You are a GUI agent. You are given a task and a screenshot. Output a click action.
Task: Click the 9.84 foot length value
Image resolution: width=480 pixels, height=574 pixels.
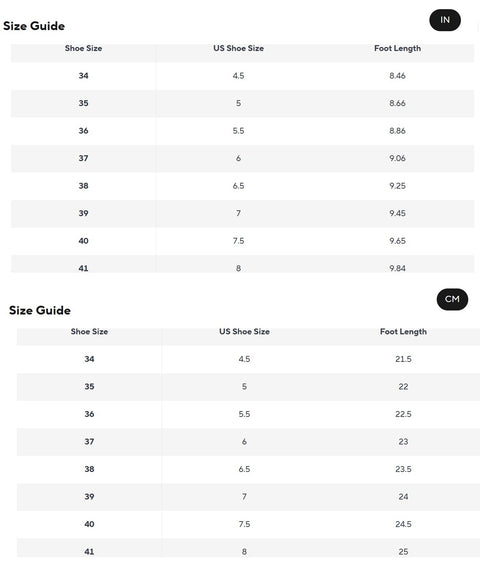pos(397,268)
